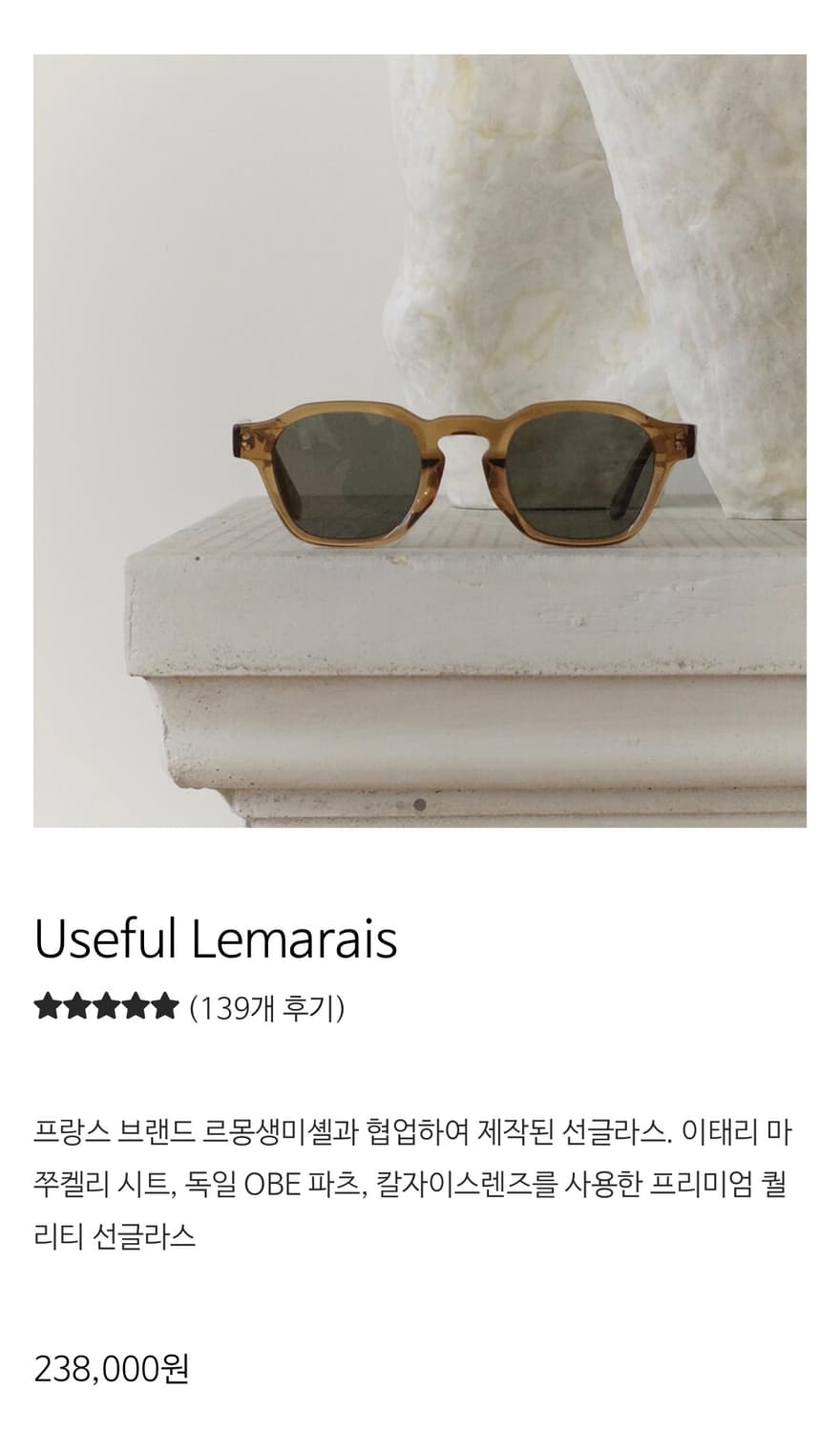Click the second rating star
This screenshot has height=1432, width=840.
coord(77,1006)
